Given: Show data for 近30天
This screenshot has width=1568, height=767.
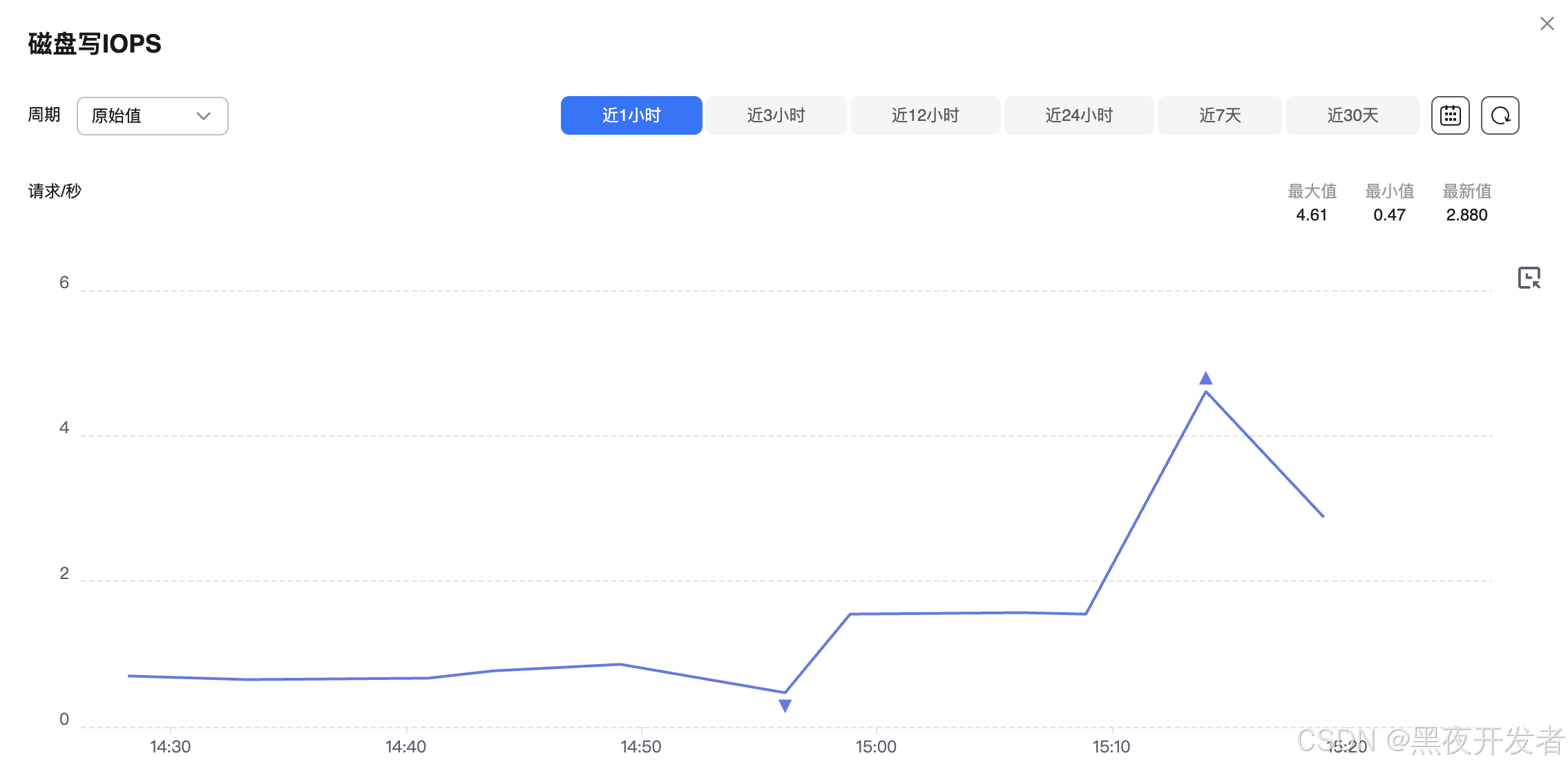Looking at the screenshot, I should click(1352, 115).
